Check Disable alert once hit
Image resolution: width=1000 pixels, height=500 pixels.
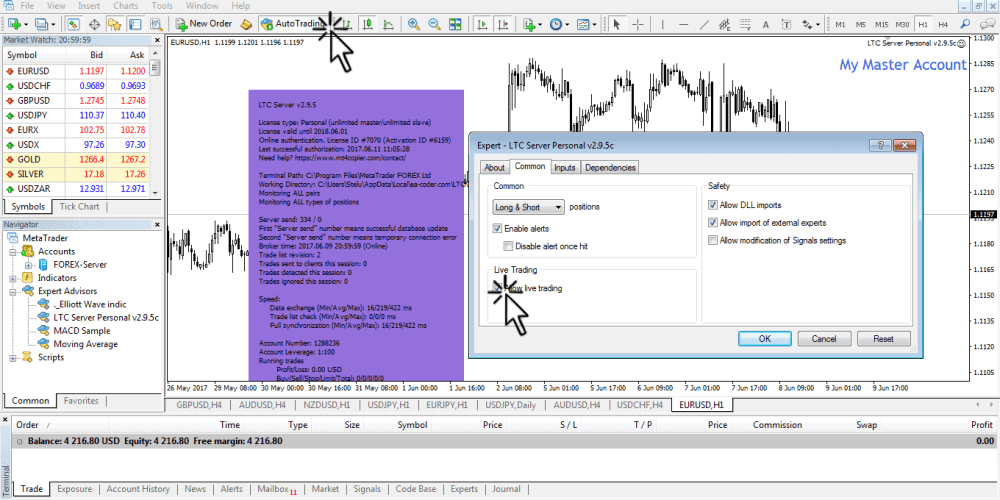(x=508, y=246)
